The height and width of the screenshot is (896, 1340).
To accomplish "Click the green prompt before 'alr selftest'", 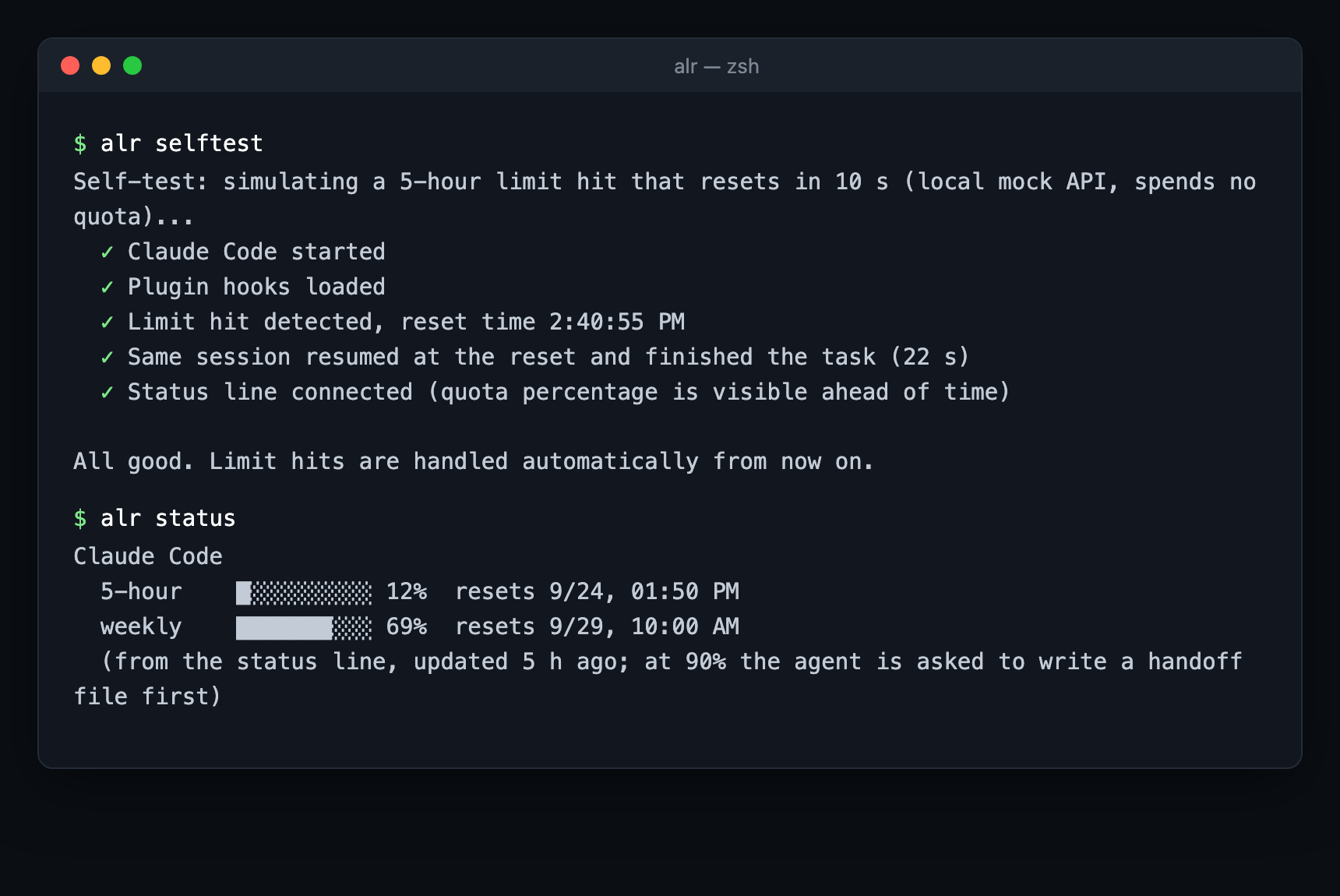I will [80, 143].
